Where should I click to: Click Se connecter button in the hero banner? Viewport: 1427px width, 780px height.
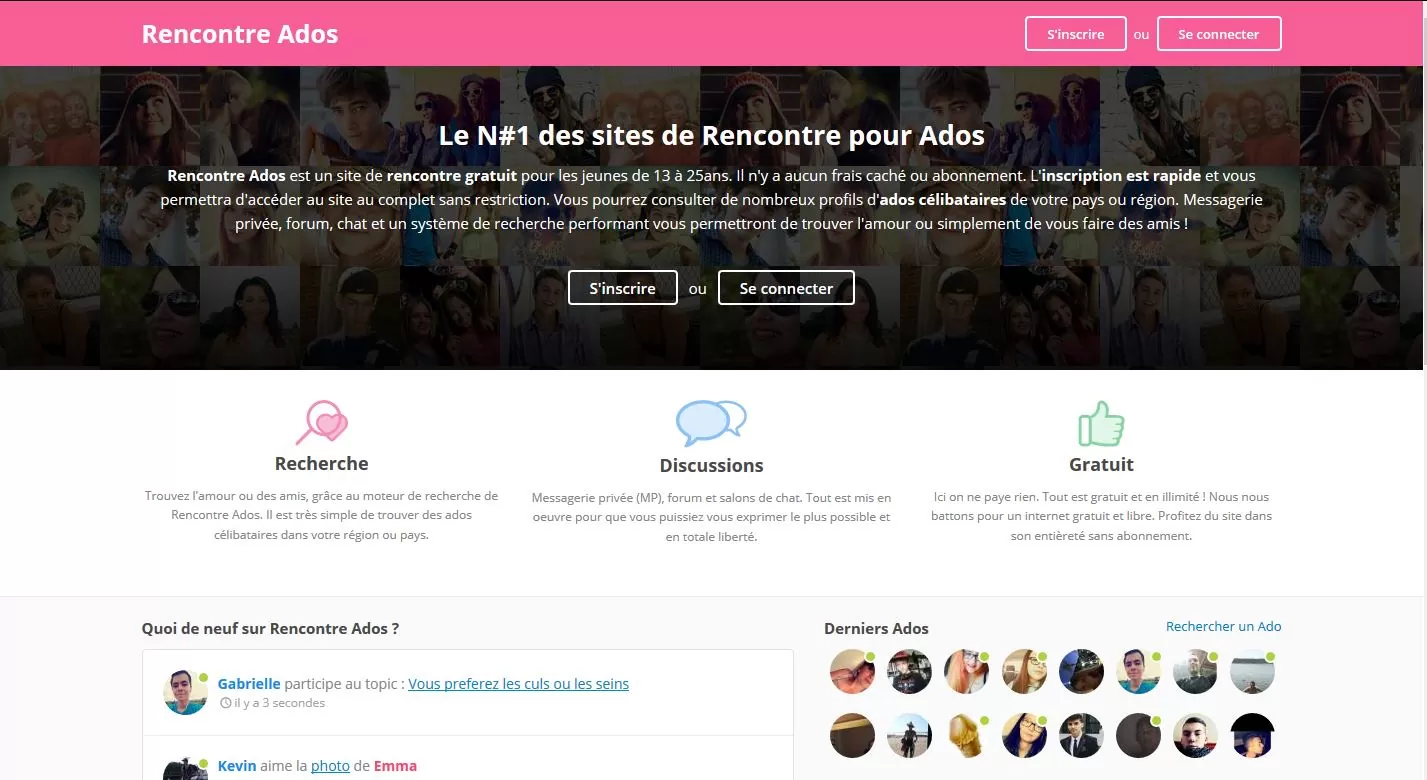[786, 288]
